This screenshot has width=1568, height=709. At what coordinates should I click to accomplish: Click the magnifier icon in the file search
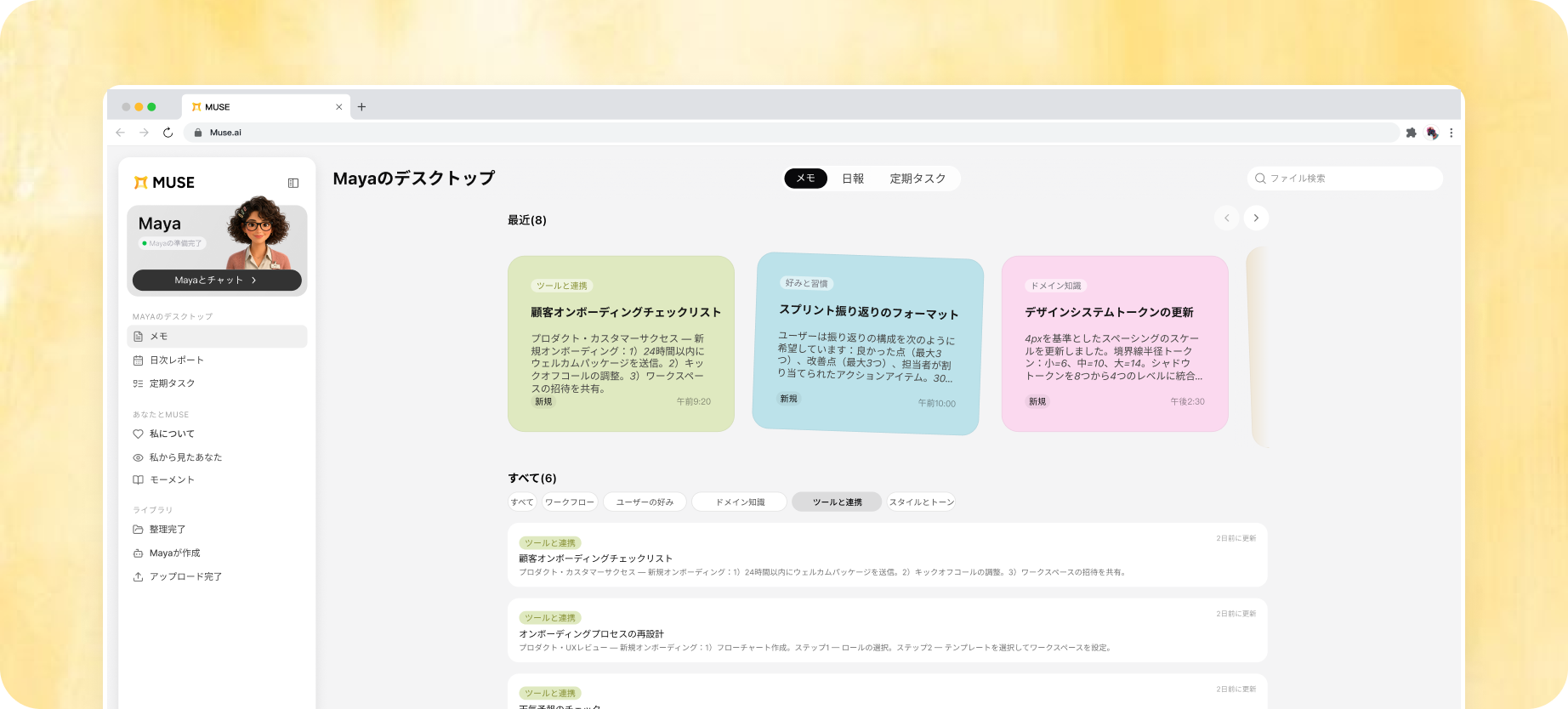[x=1260, y=179]
